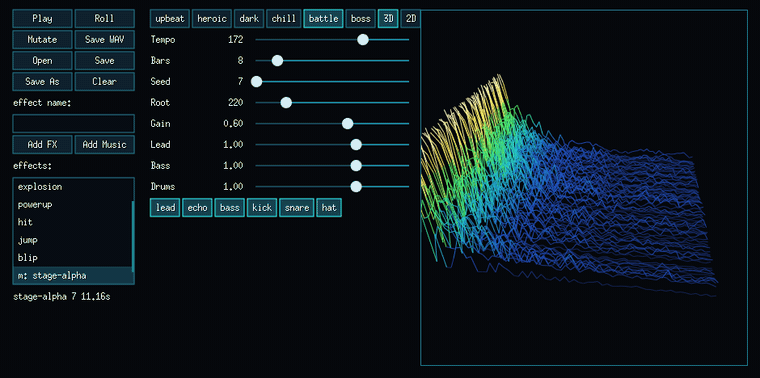The width and height of the screenshot is (760, 378).
Task: Click the Save As button
Action: click(42, 81)
